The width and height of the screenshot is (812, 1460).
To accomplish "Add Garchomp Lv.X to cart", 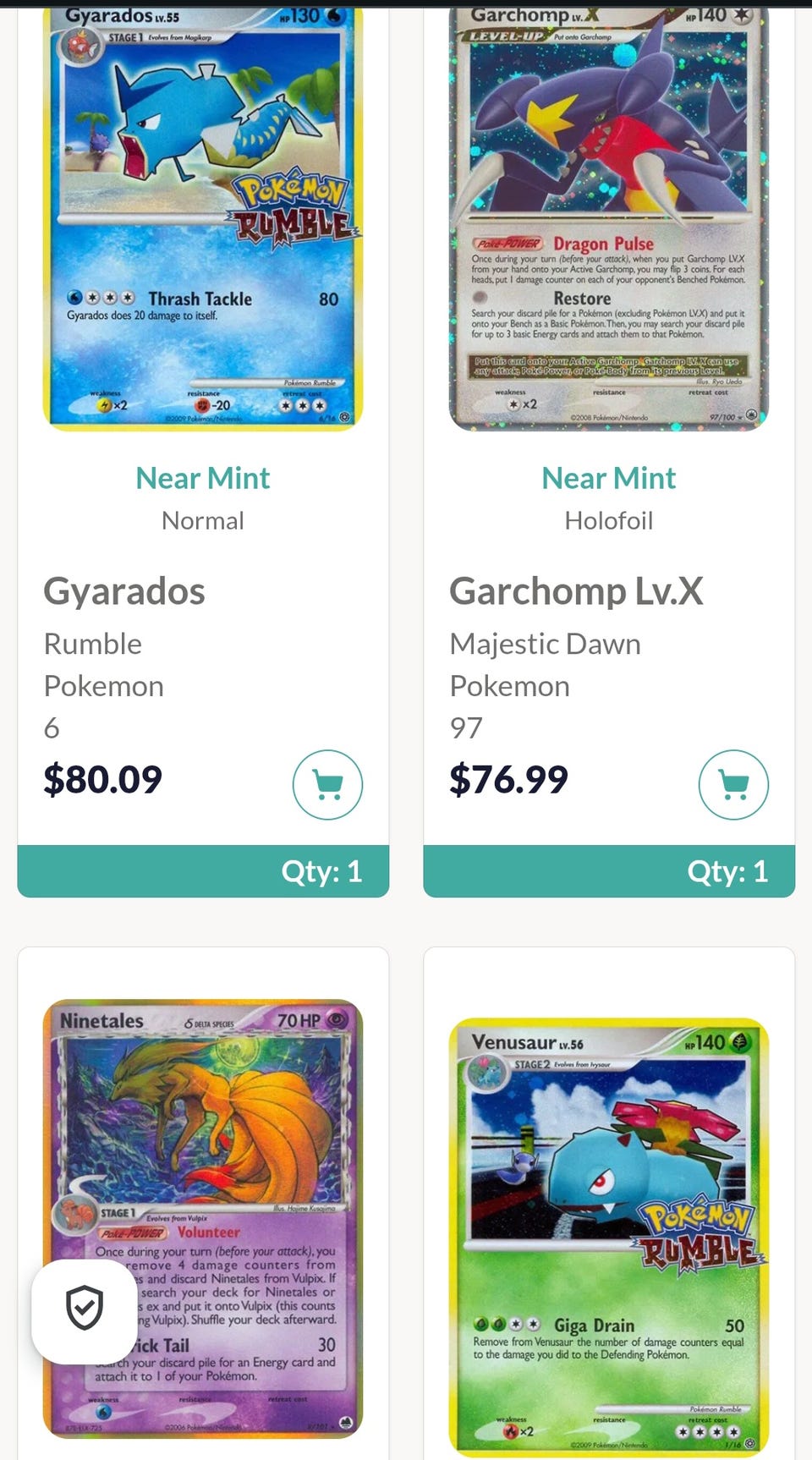I will (733, 785).
